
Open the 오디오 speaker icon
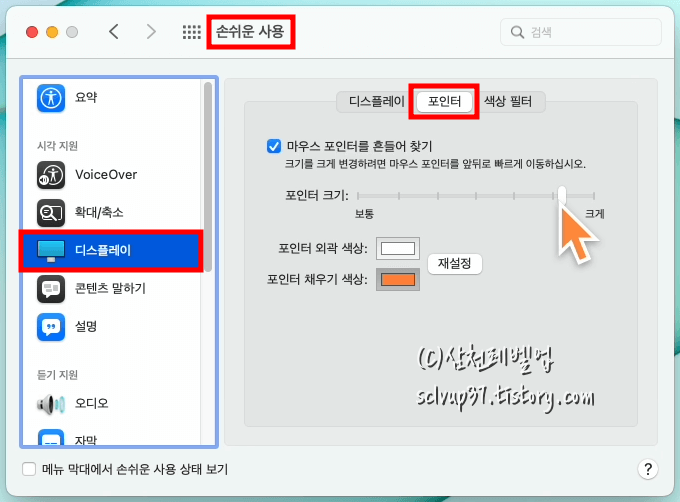click(51, 404)
